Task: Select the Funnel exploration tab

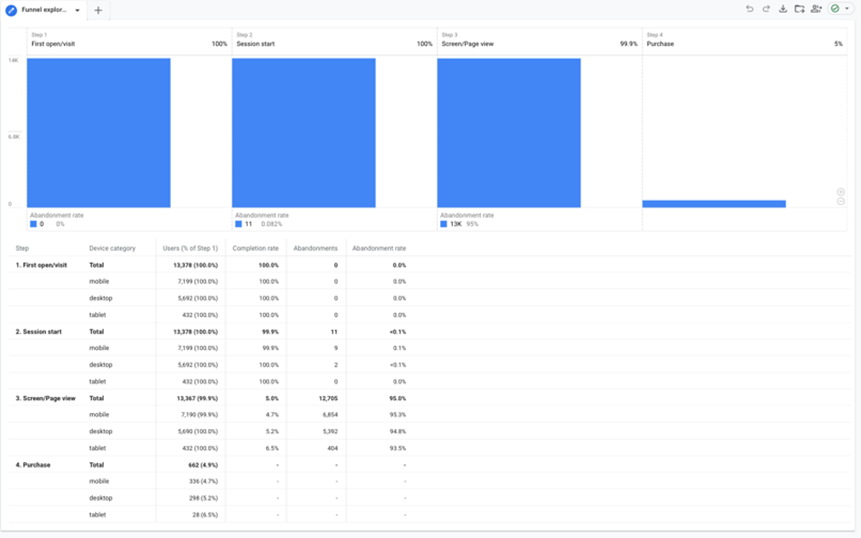Action: pos(43,10)
